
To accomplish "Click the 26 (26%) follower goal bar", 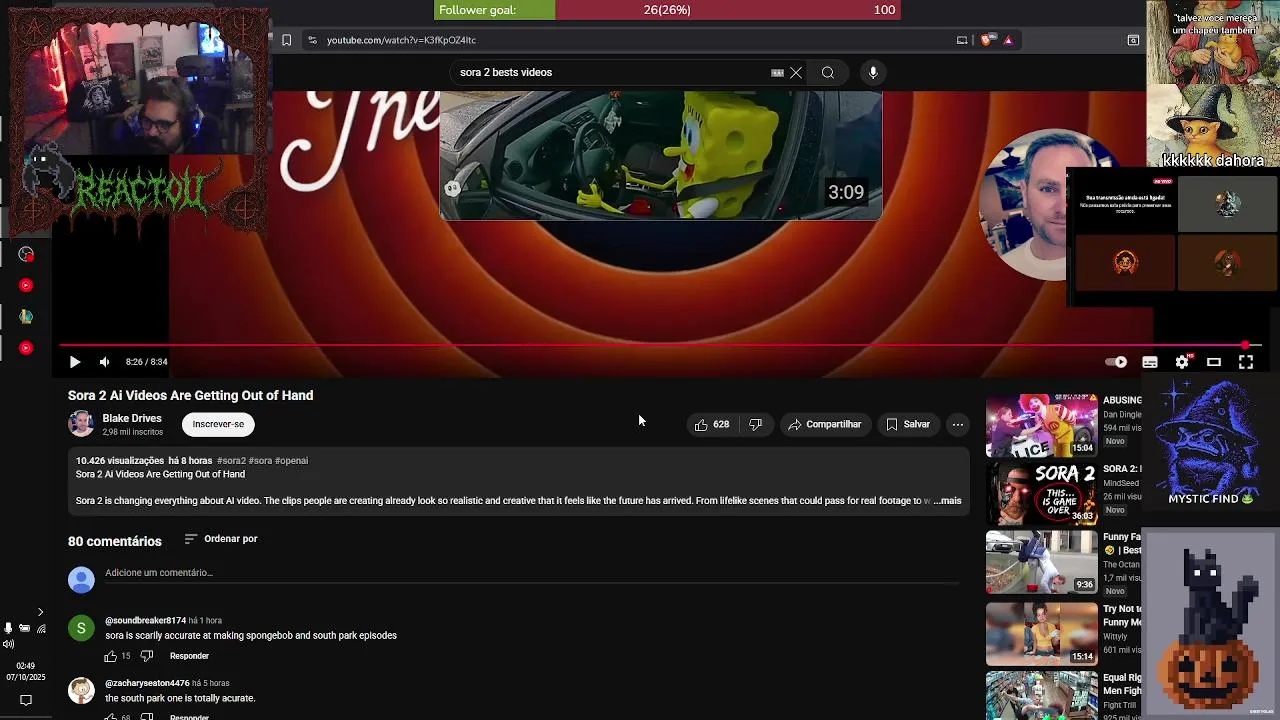I will [x=667, y=10].
